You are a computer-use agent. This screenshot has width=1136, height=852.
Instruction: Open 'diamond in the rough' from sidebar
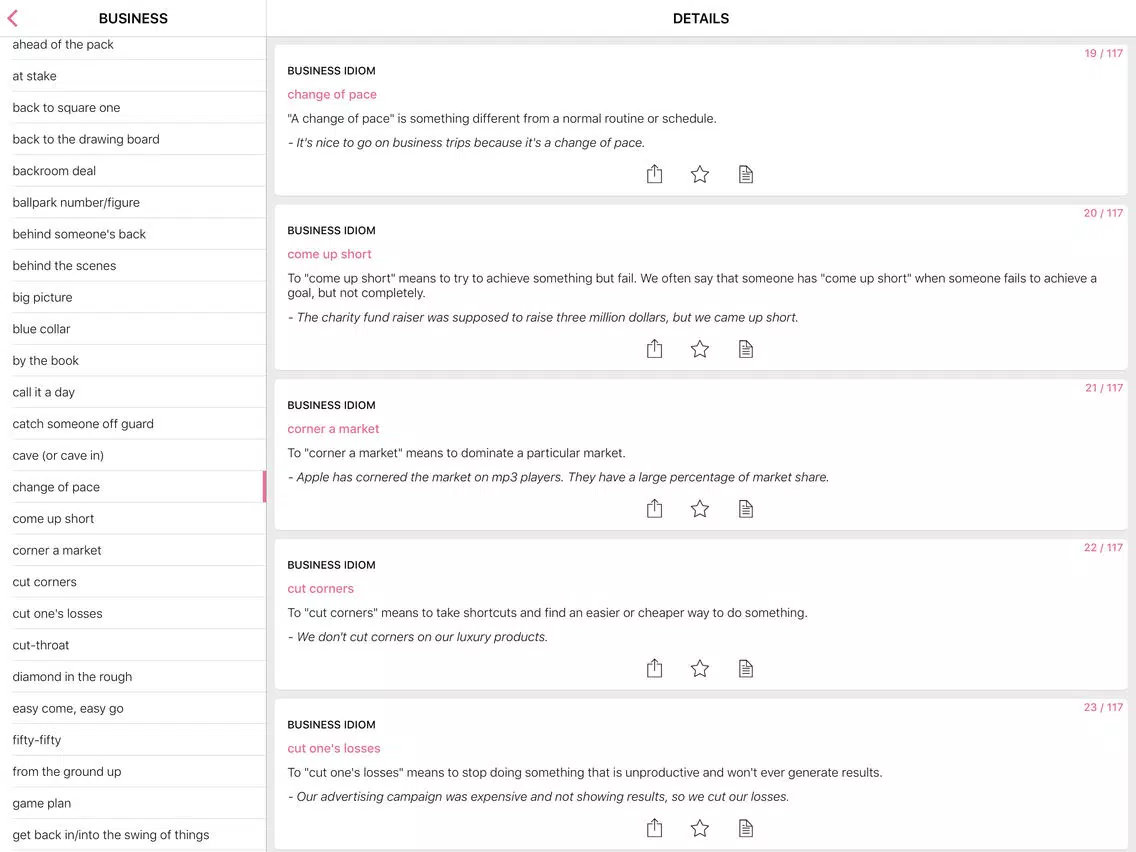coord(133,677)
